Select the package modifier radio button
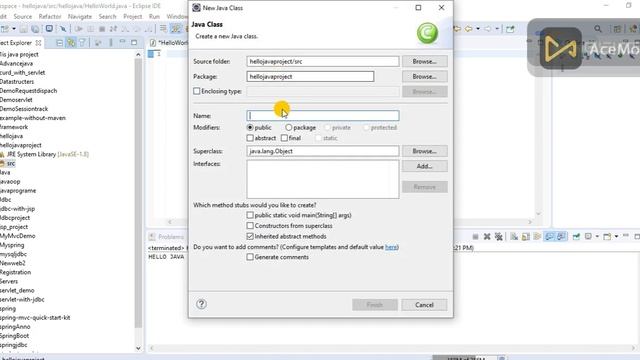The height and width of the screenshot is (360, 640). 289,128
